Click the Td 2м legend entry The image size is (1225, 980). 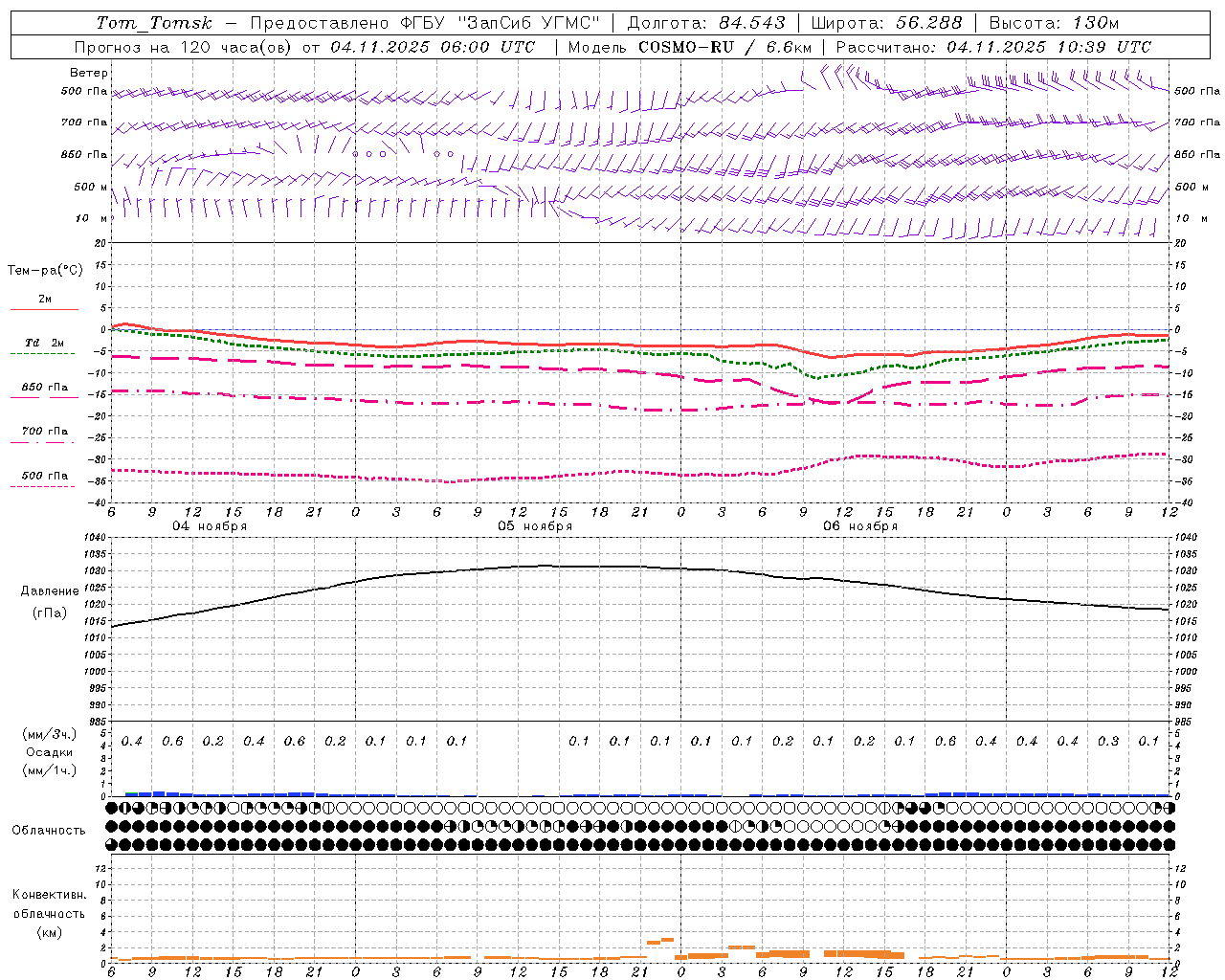click(x=44, y=343)
